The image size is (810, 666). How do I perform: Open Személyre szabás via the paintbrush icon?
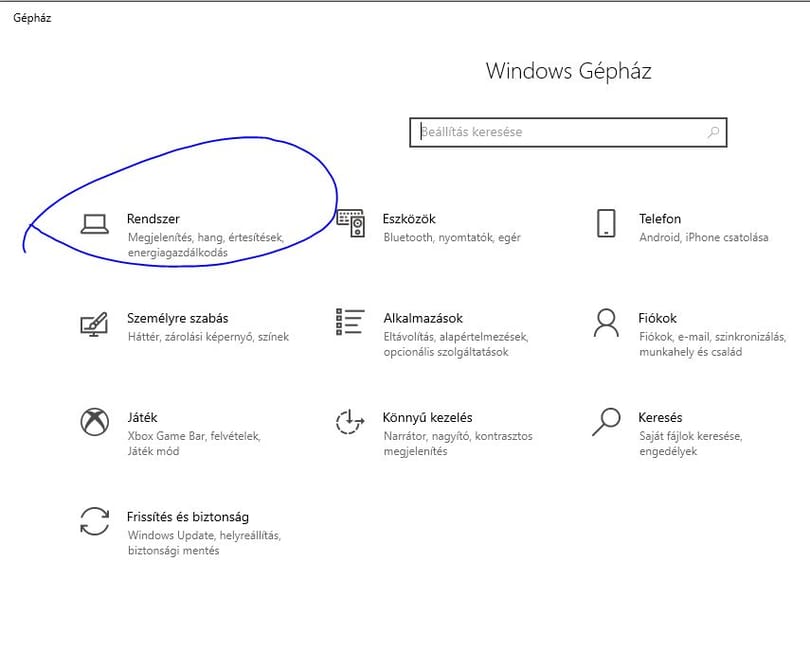tap(94, 324)
